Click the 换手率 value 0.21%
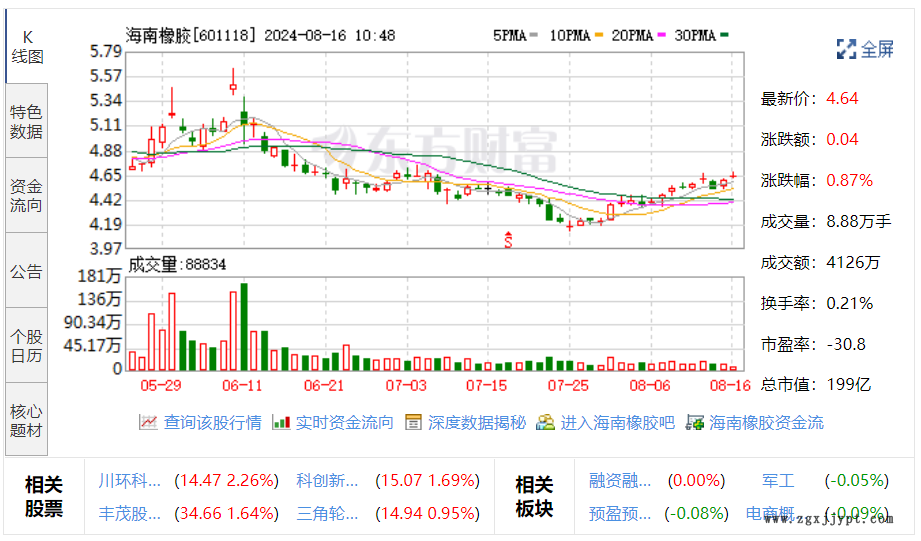The image size is (921, 541). [849, 303]
